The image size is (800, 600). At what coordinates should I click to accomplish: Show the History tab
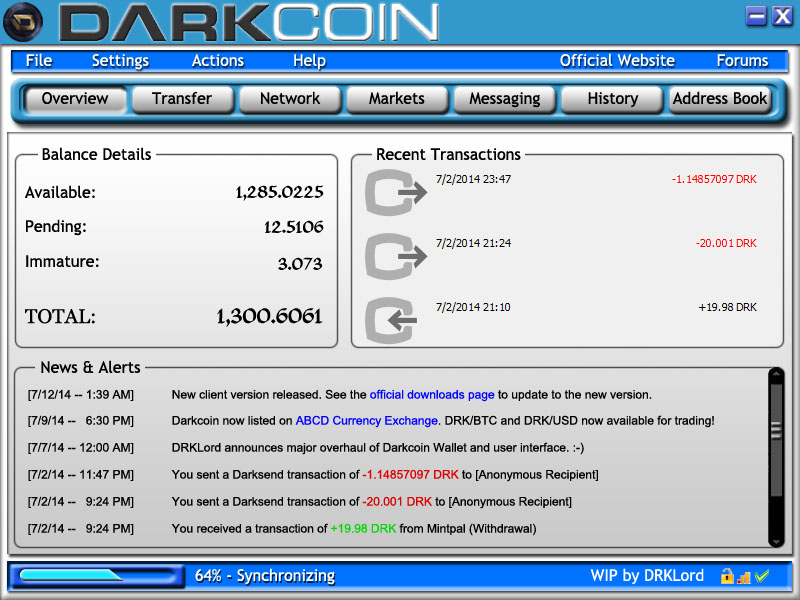pyautogui.click(x=612, y=98)
